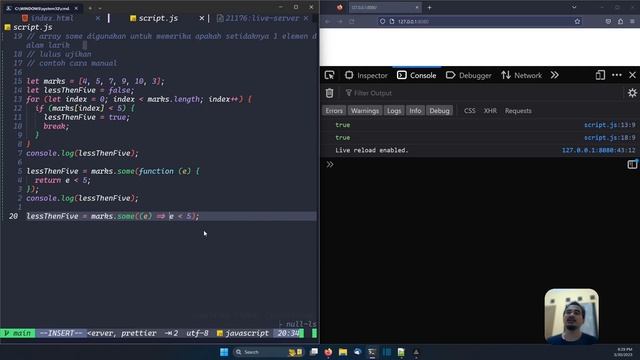Screen dimensions: 640x360
Task: Open console settings gear
Action: (632, 93)
